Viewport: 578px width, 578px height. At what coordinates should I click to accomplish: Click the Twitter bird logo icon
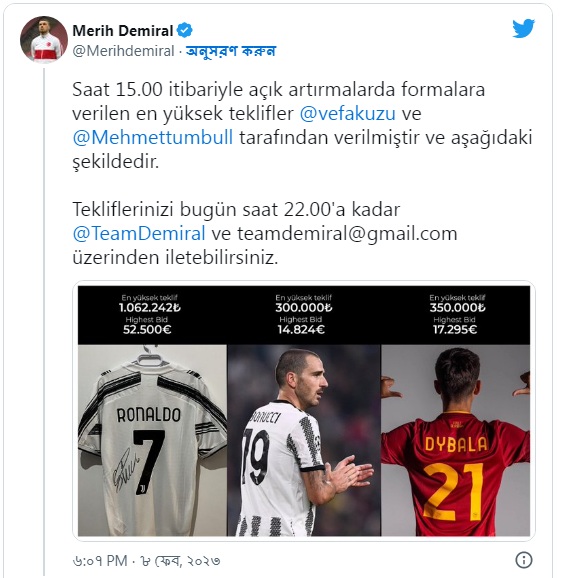click(523, 28)
